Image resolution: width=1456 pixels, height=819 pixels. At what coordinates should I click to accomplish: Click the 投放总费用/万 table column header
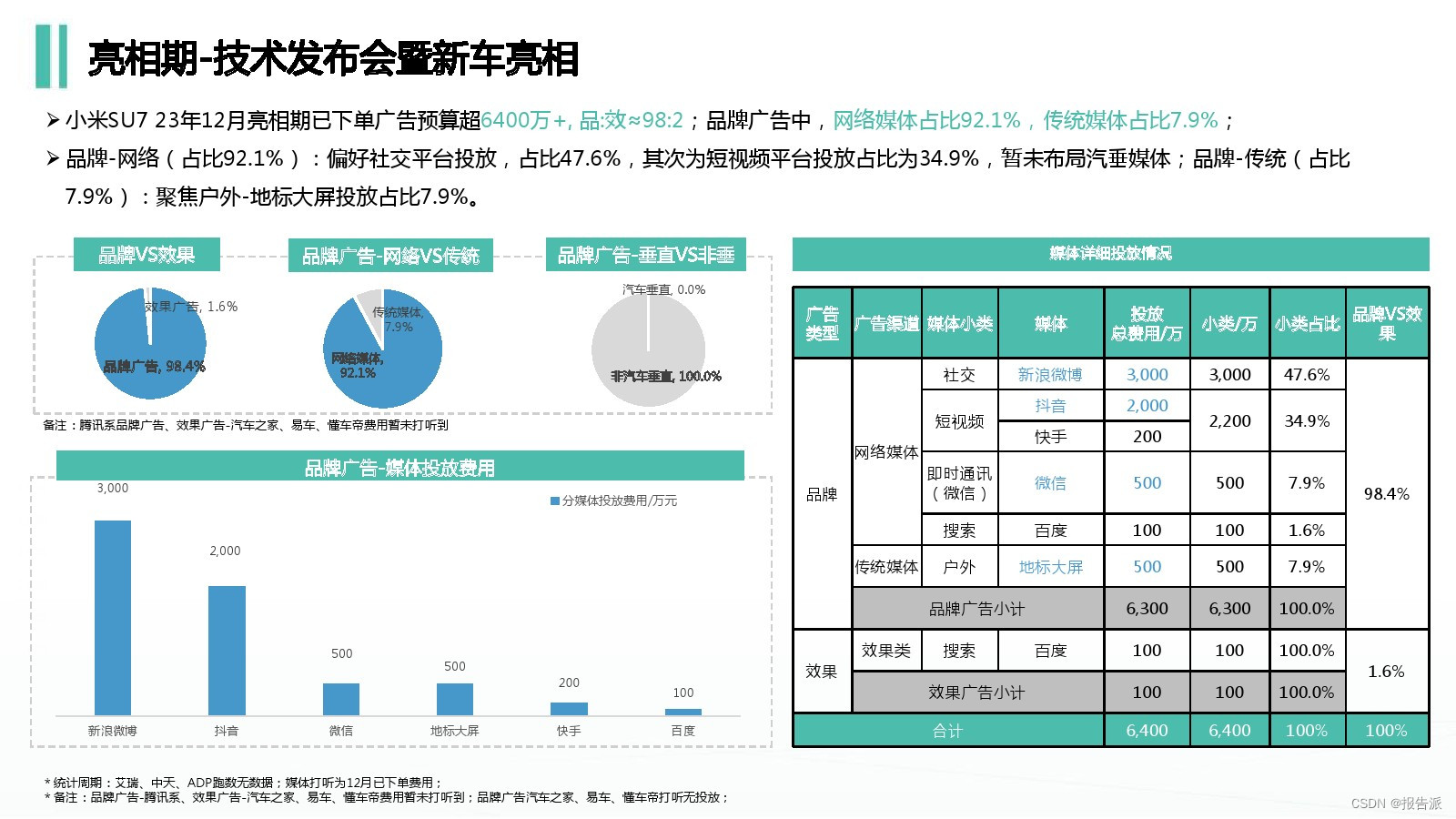1148,323
